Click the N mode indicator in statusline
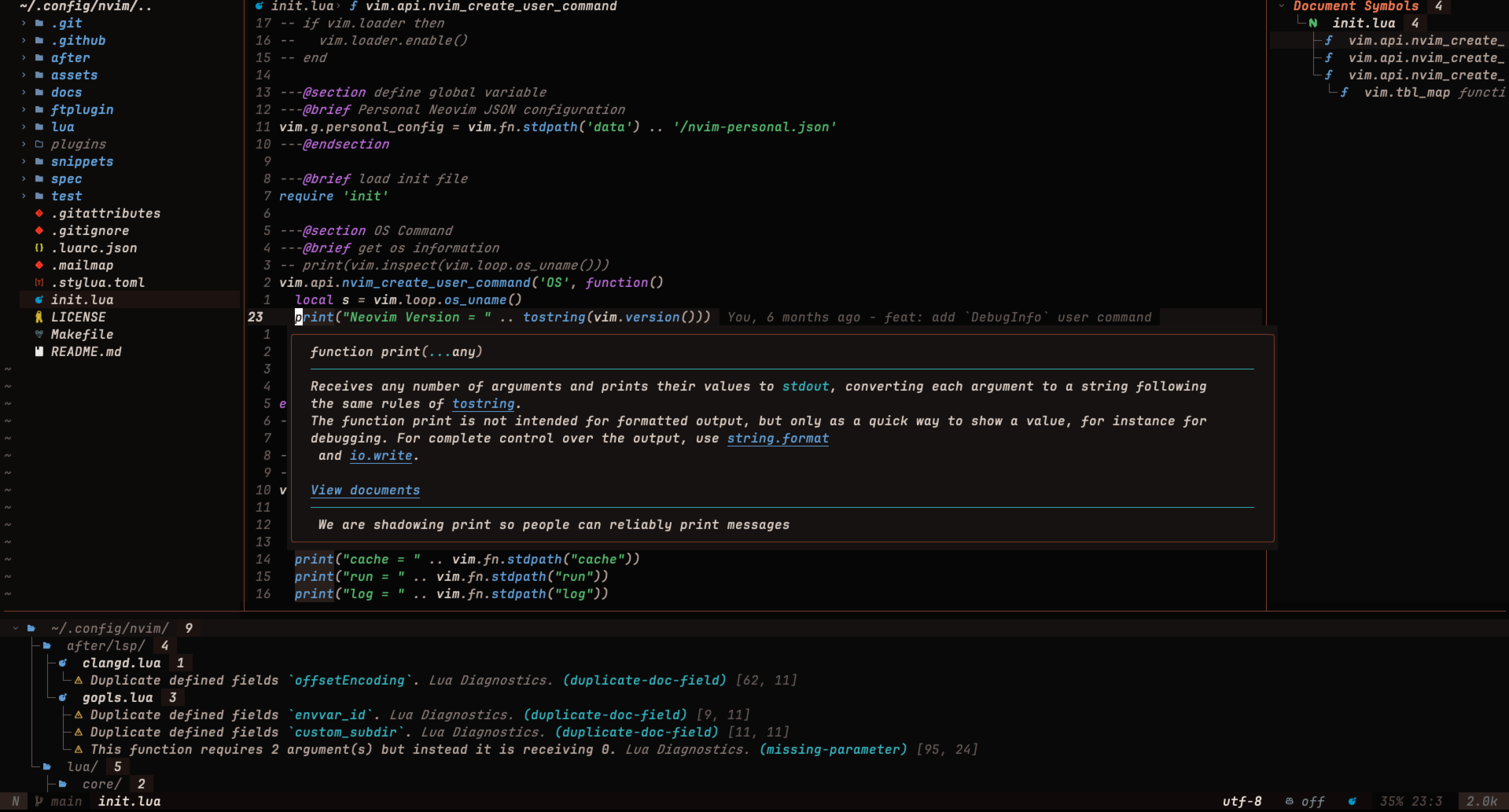Image resolution: width=1509 pixels, height=812 pixels. pos(16,802)
